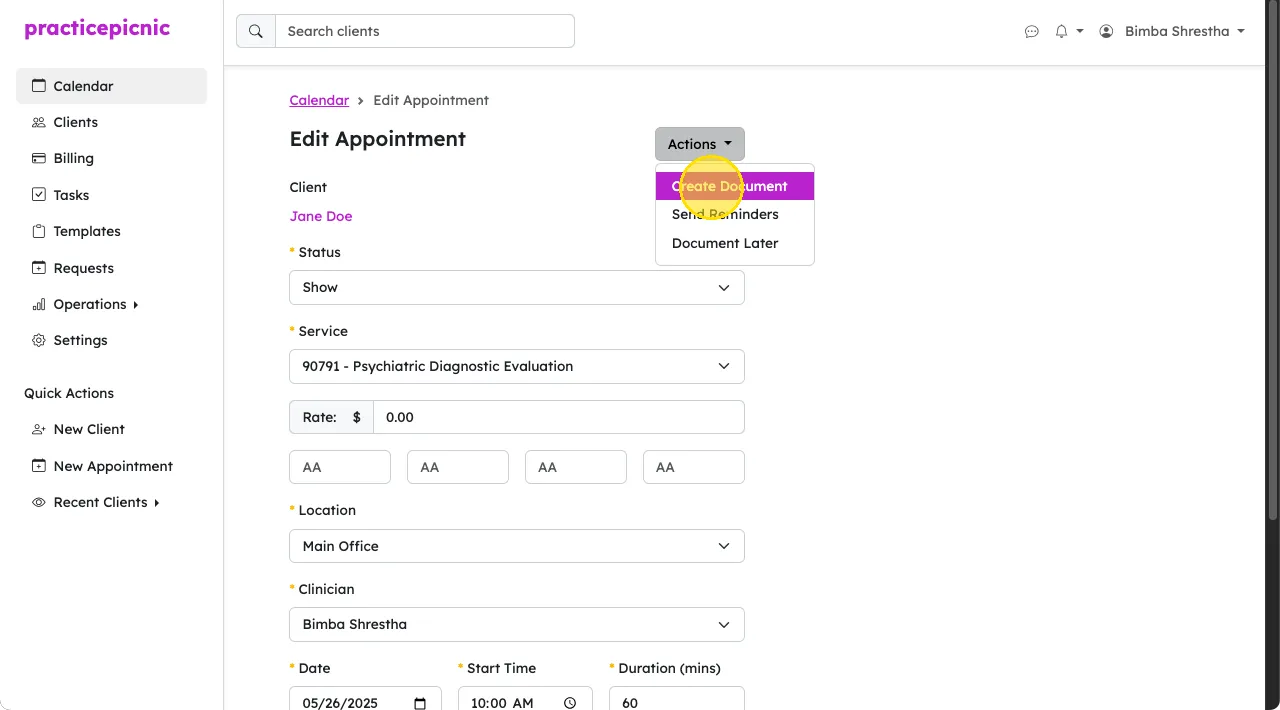Click the practicepicnic logo
This screenshot has width=1280, height=710.
[x=97, y=28]
